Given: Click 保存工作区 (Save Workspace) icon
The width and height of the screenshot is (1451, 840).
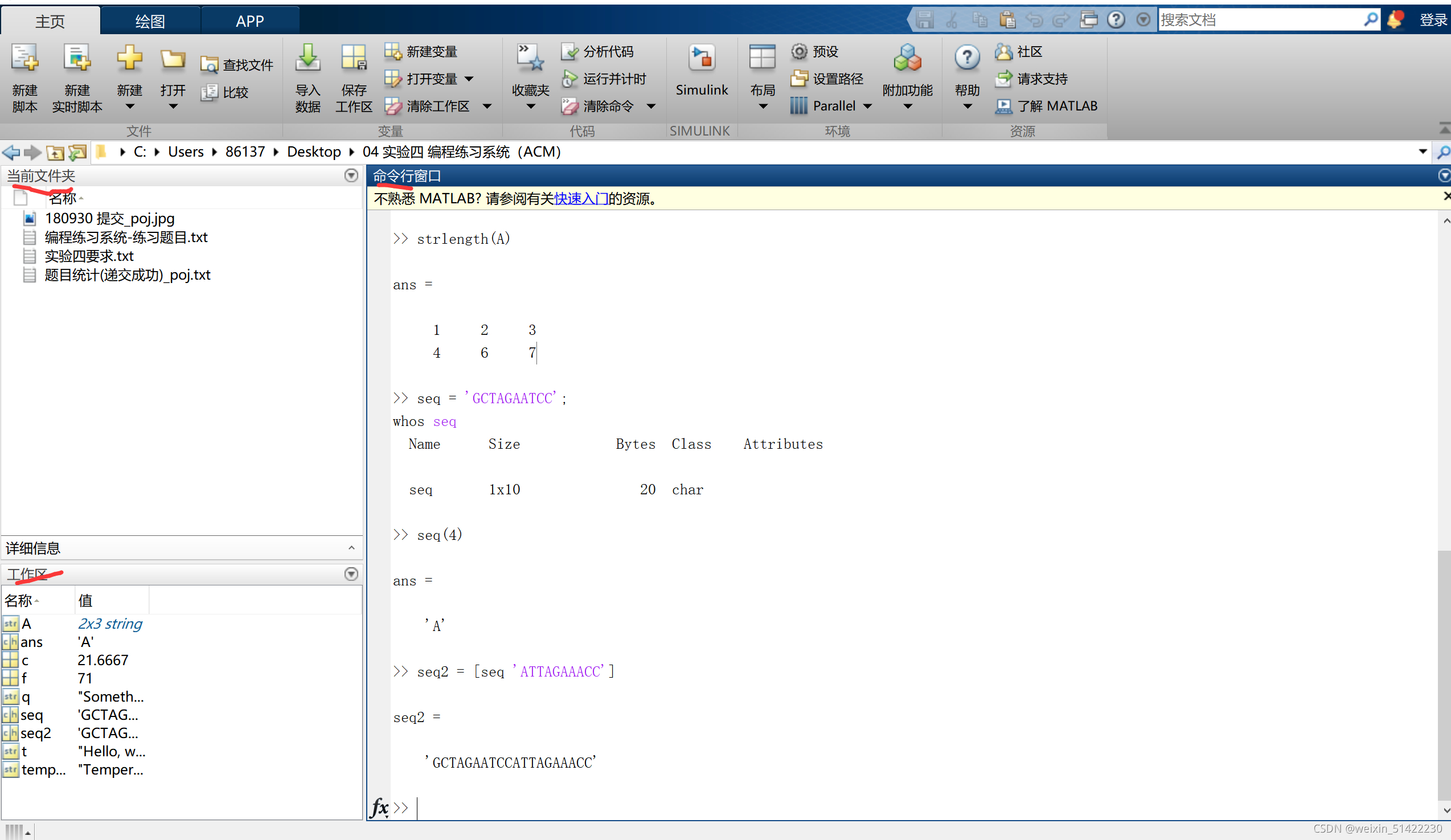Looking at the screenshot, I should point(354,59).
